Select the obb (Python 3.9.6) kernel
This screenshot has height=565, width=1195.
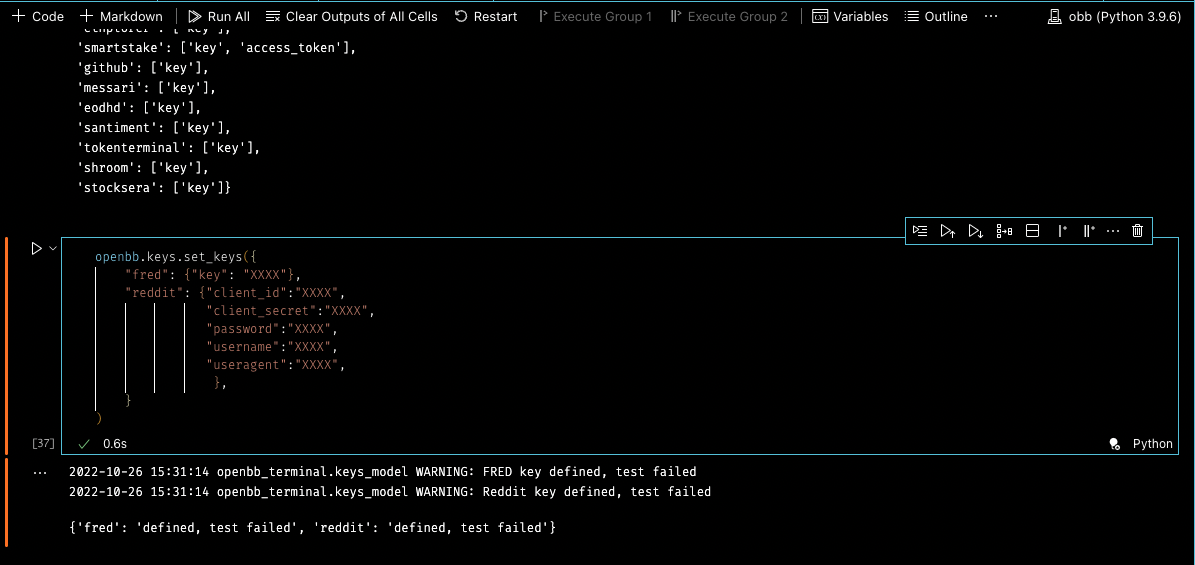1116,16
